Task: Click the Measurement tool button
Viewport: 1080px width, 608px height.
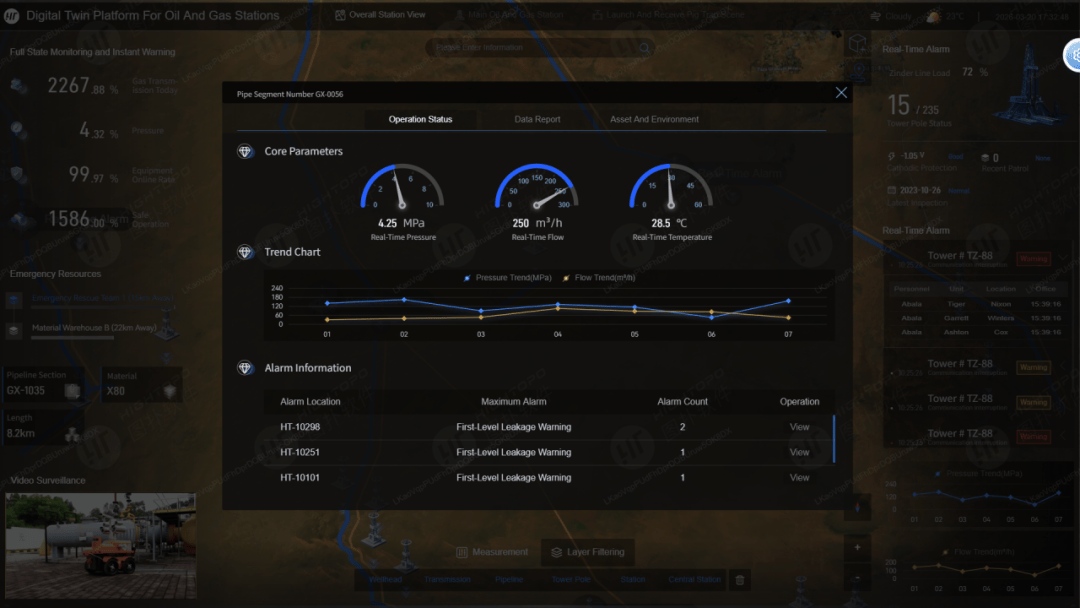Action: pos(492,552)
